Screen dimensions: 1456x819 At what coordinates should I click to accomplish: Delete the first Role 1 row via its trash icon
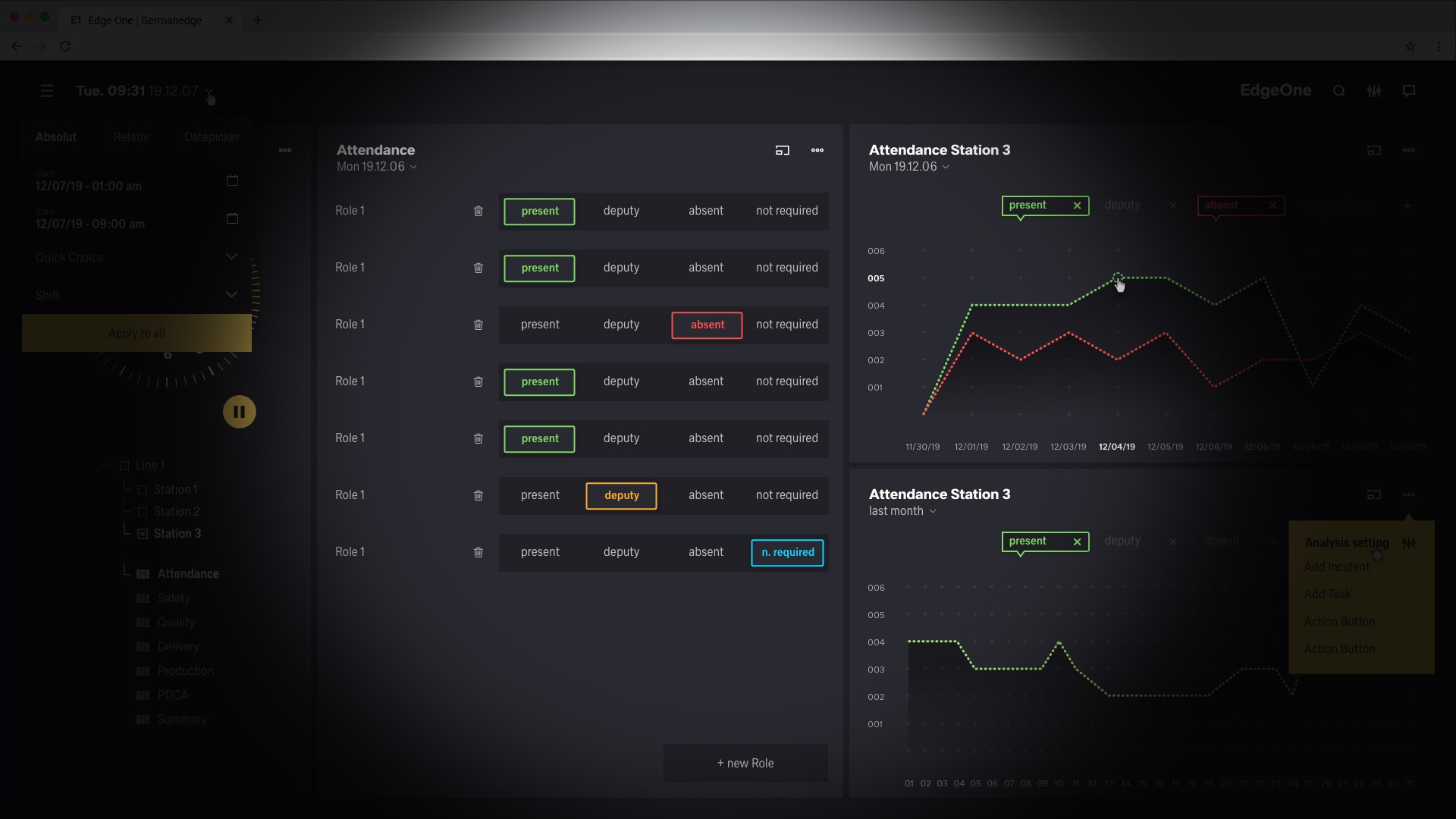(479, 211)
